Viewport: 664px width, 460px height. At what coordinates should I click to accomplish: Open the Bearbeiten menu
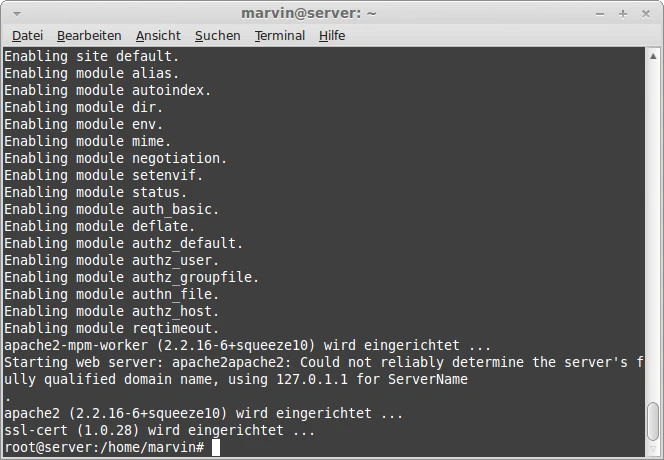89,36
